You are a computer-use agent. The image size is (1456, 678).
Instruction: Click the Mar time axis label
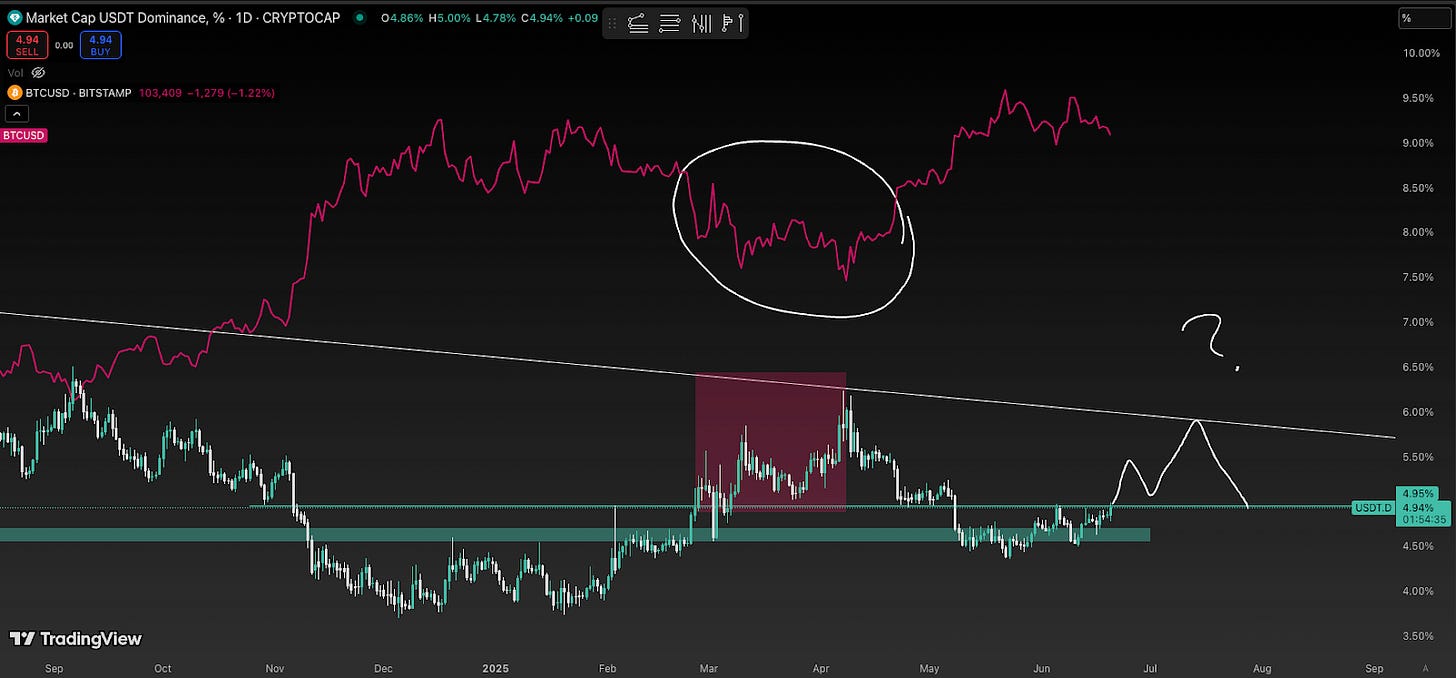tap(709, 667)
